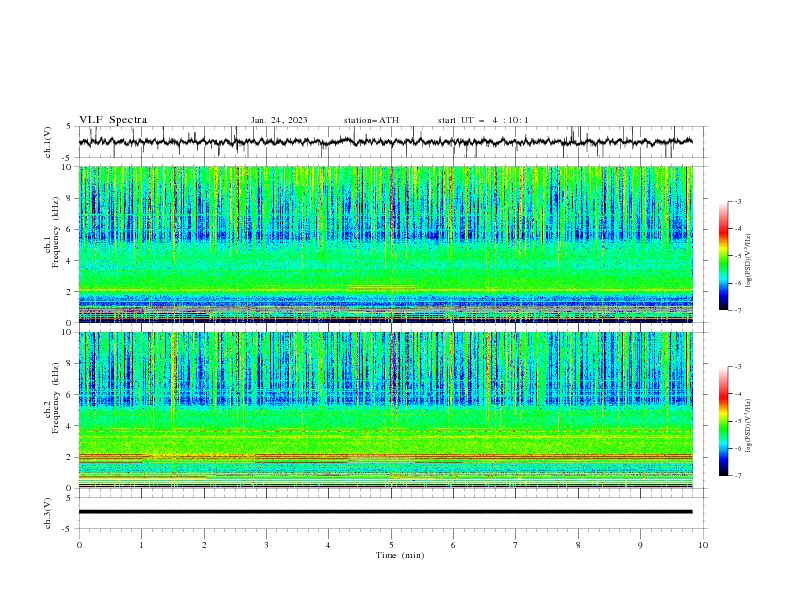Click the '1' tick on time axis
This screenshot has height=612, width=792.
[141, 545]
